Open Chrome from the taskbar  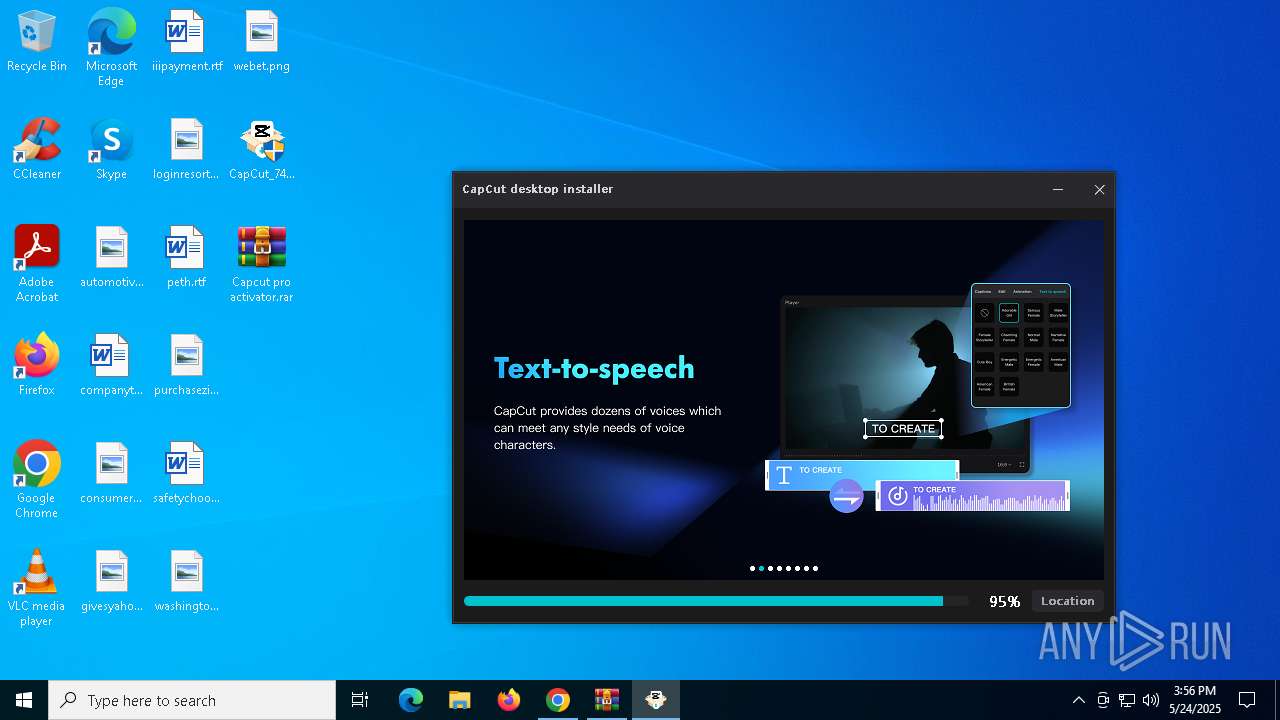point(558,700)
